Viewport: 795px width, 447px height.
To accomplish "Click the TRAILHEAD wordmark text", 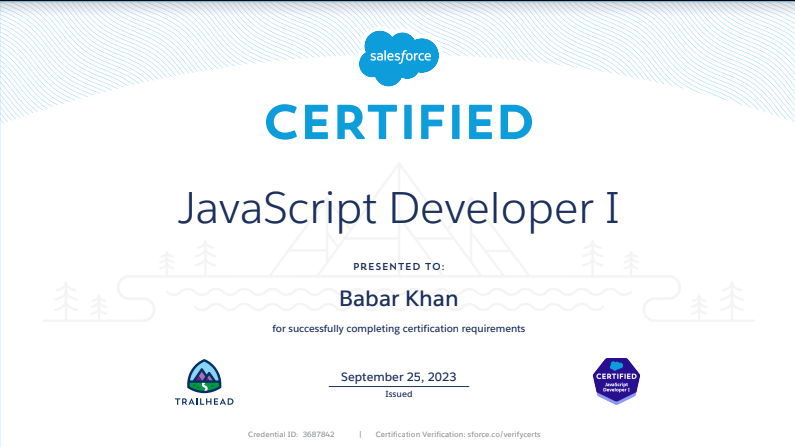I will (204, 401).
